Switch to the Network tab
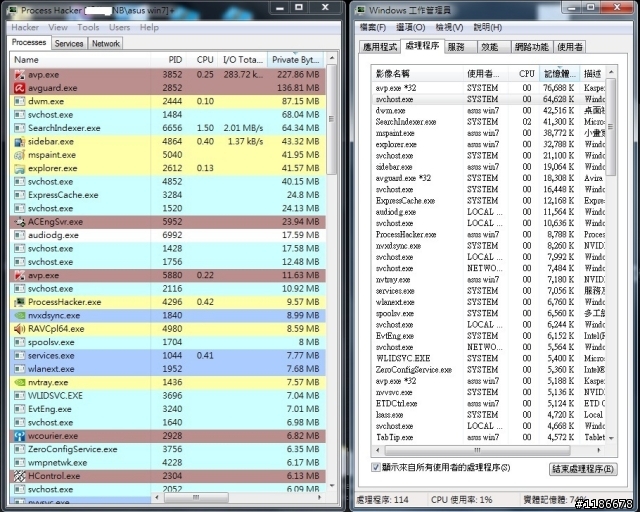The image size is (640, 512). (x=106, y=44)
